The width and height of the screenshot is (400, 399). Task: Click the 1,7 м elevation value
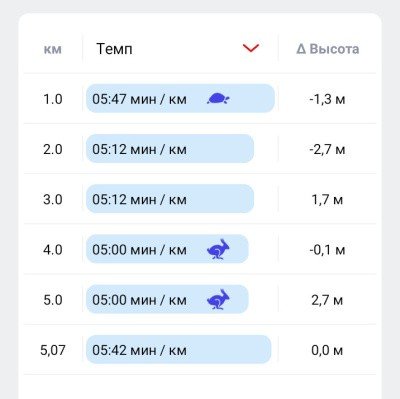click(x=327, y=199)
